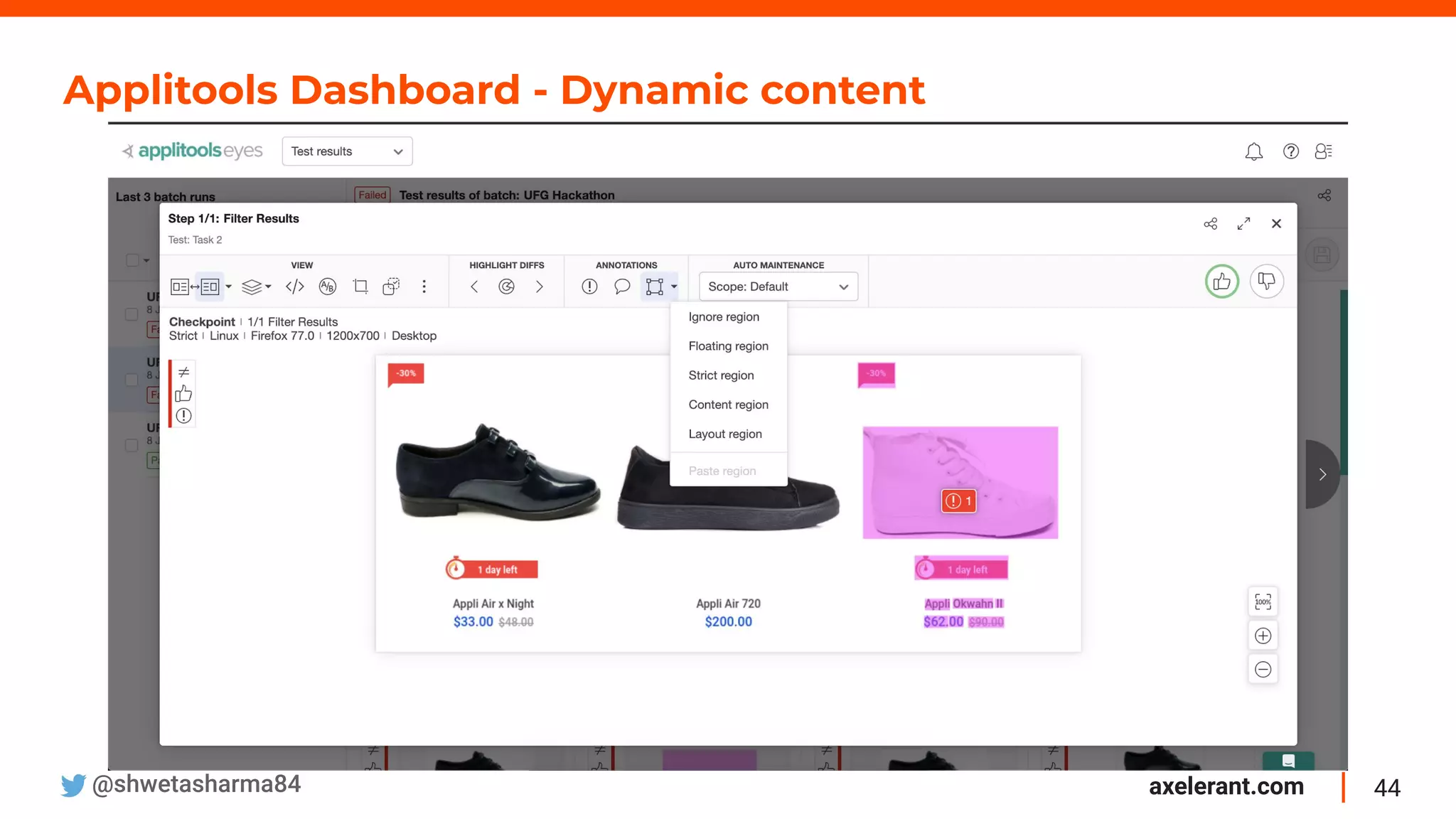The height and width of the screenshot is (819, 1456).
Task: Click the copy regions icon in View
Action: (391, 287)
